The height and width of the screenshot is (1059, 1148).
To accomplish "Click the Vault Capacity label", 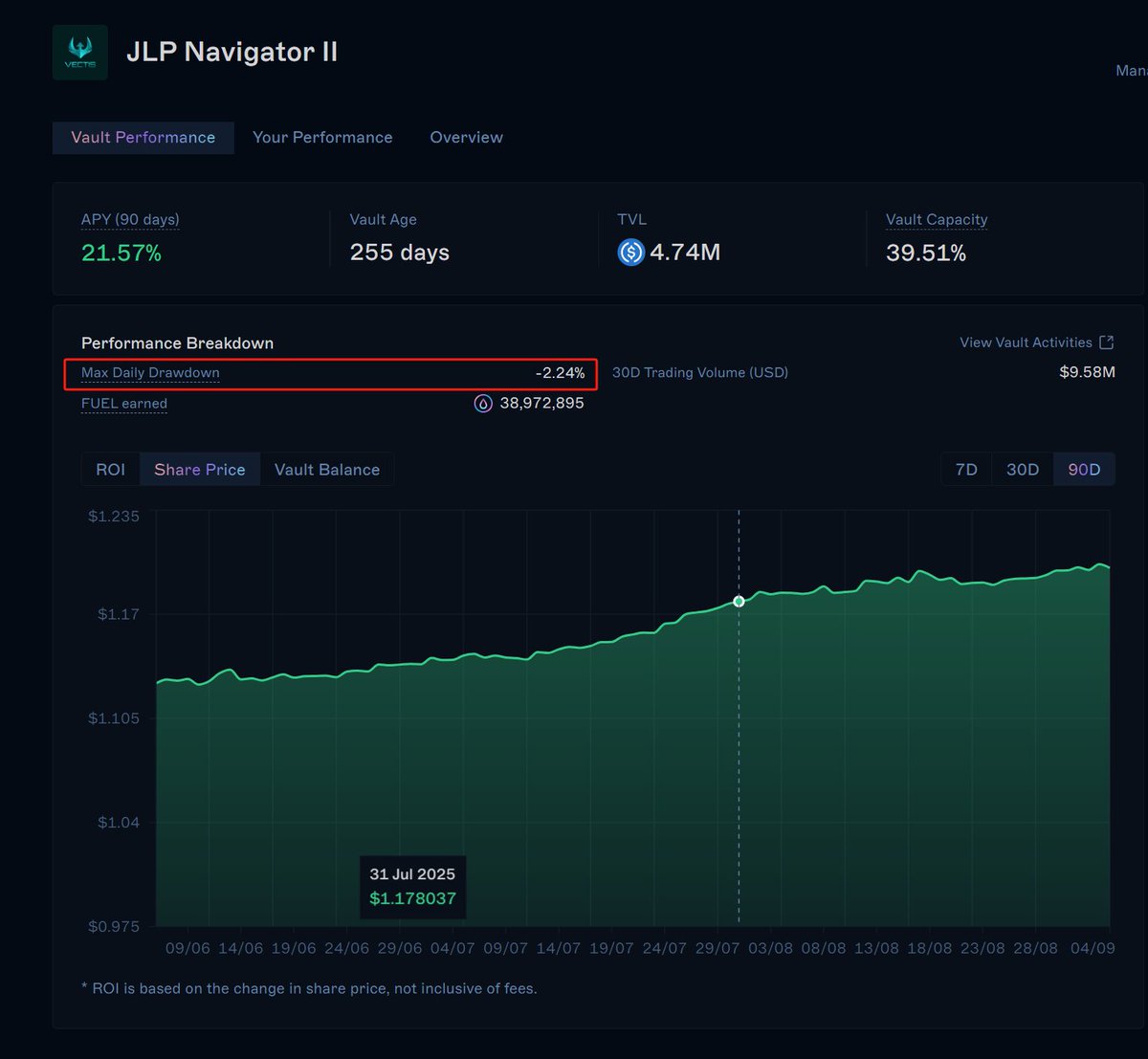I will click(937, 219).
